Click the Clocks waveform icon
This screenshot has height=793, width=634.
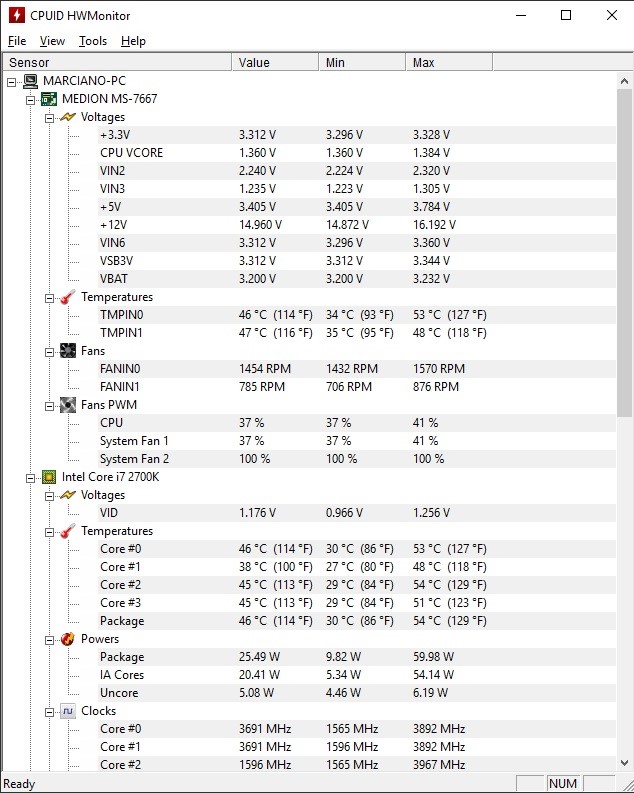68,711
